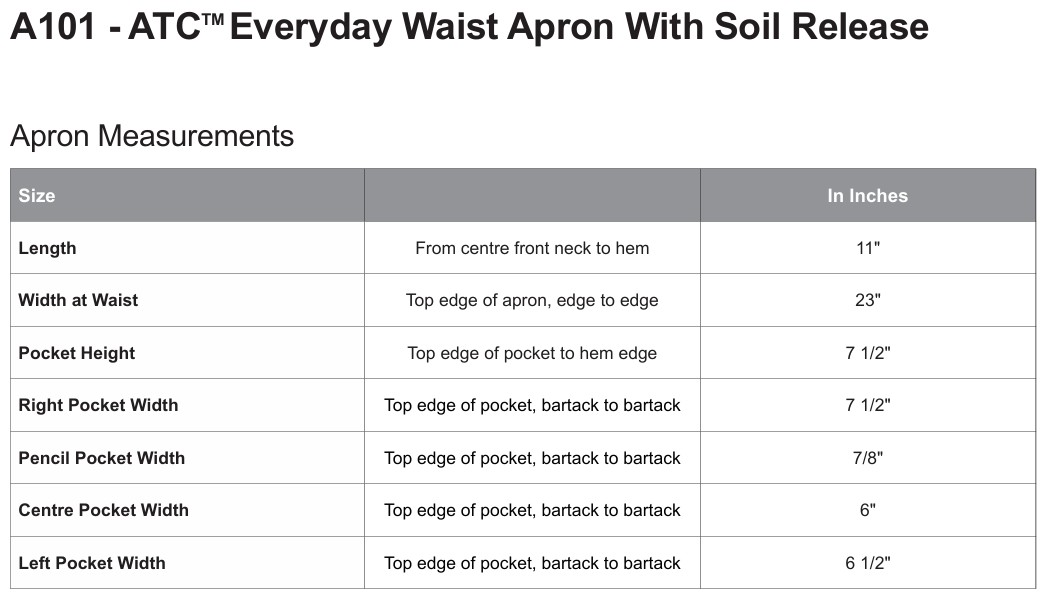Select the Left Pocket Width label
Screen dimensions: 1053x606
[92, 563]
